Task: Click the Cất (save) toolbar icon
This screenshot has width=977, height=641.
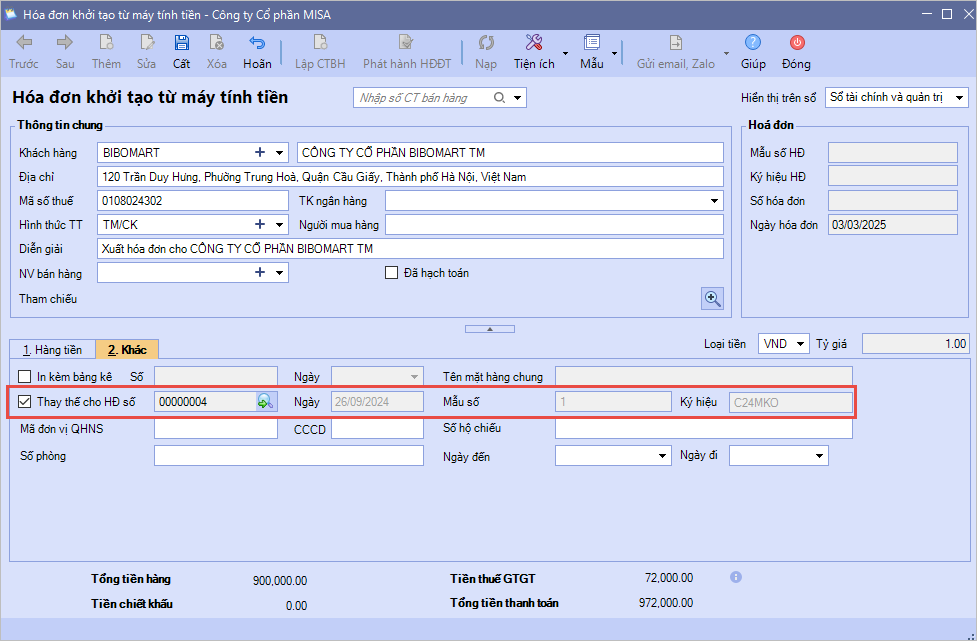Action: 181,43
